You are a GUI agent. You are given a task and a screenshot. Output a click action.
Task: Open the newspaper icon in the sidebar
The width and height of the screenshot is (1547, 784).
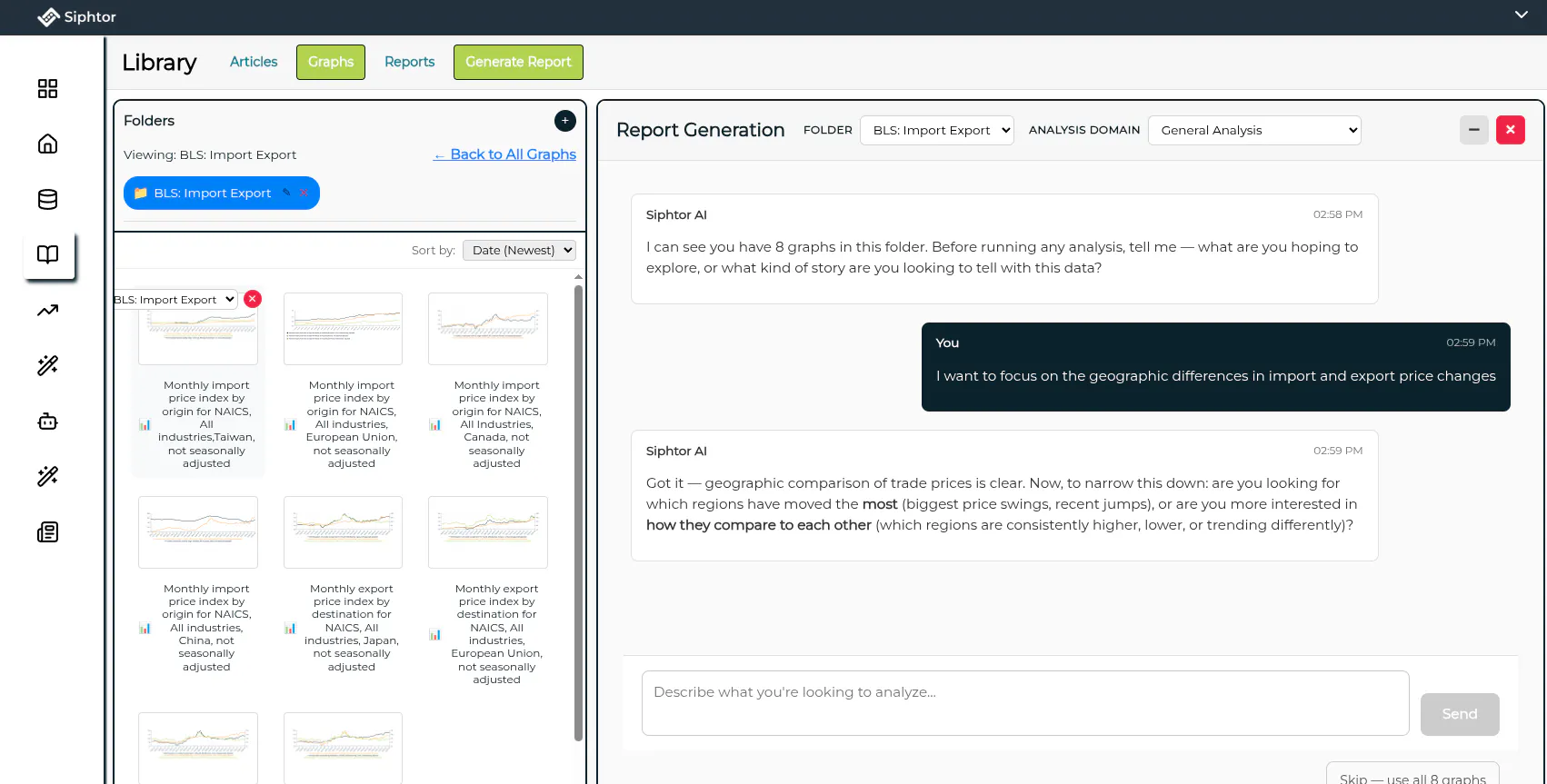47,532
